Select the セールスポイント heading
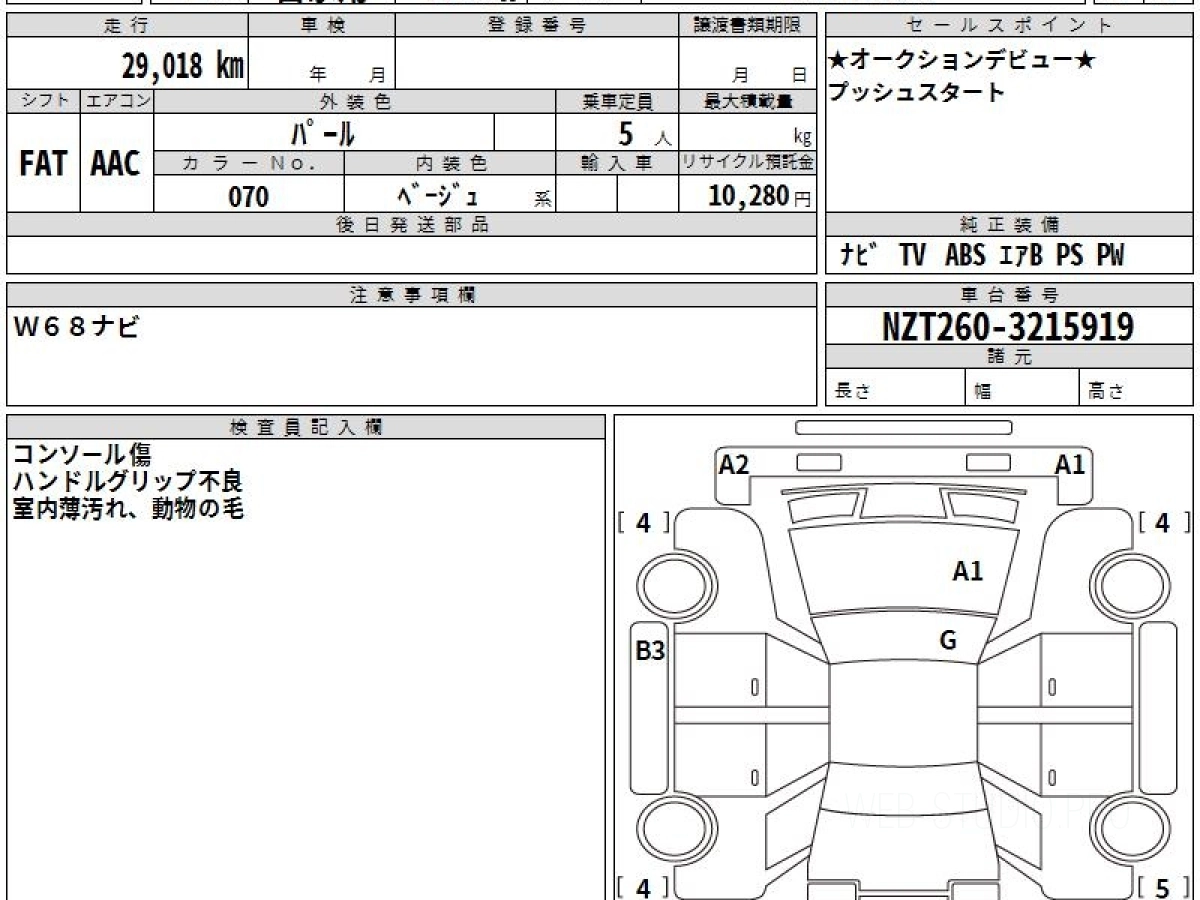Screen dimensions: 1200x900 (1010, 26)
